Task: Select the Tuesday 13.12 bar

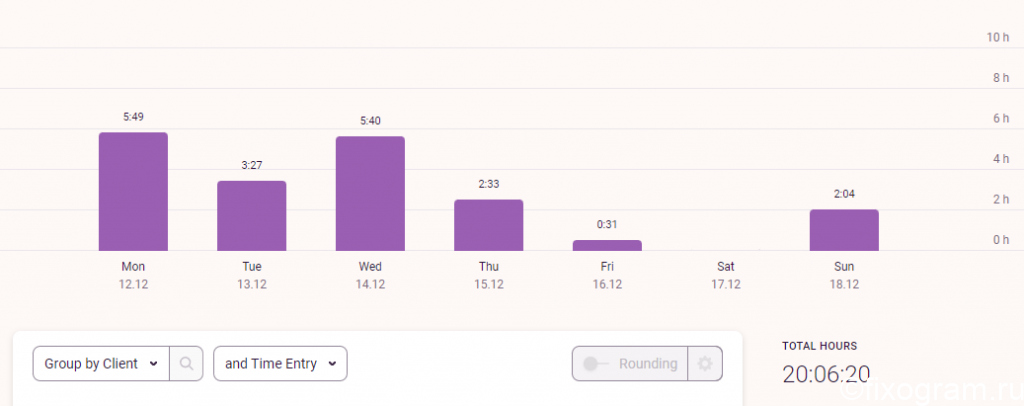Action: (x=251, y=215)
